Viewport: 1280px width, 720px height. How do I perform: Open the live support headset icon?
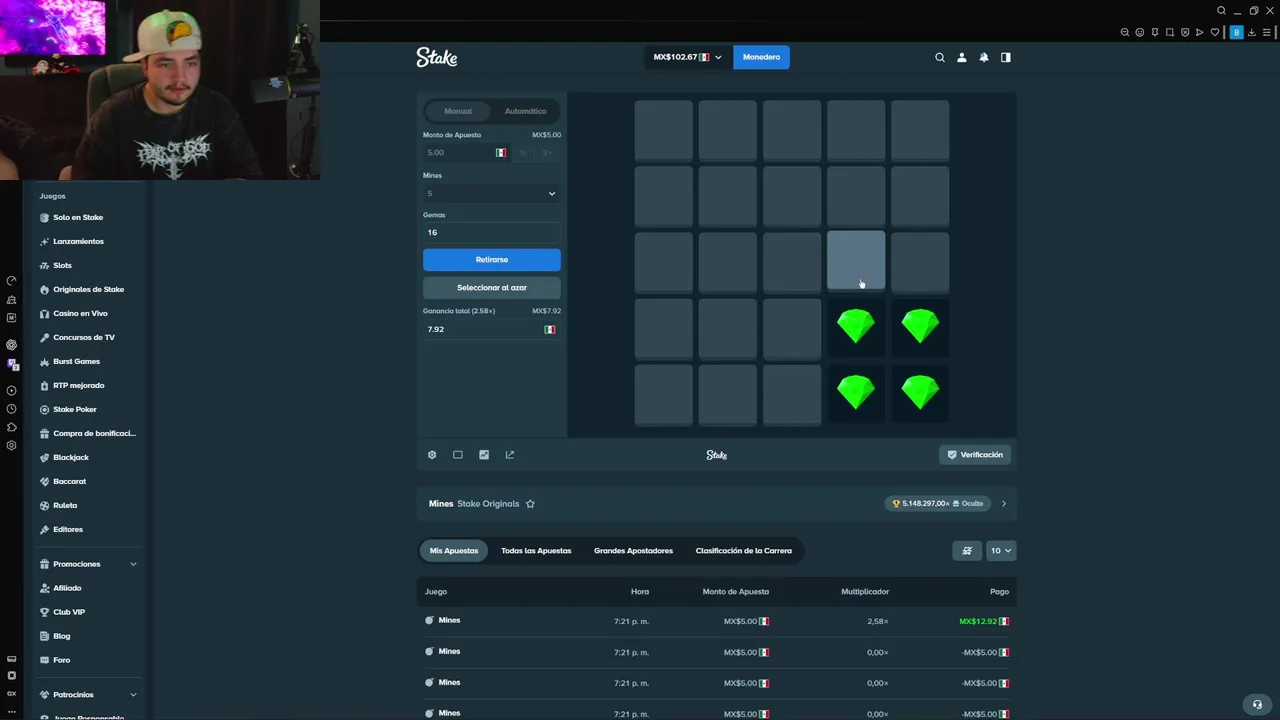tap(1257, 704)
